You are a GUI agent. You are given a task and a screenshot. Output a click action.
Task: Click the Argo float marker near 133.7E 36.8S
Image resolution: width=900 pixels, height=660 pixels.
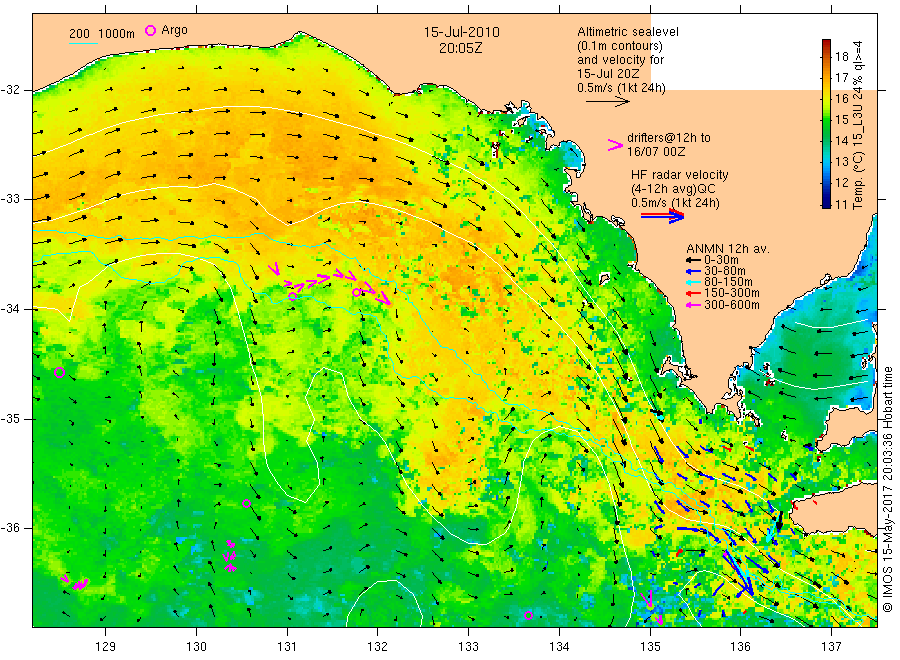tap(529, 615)
